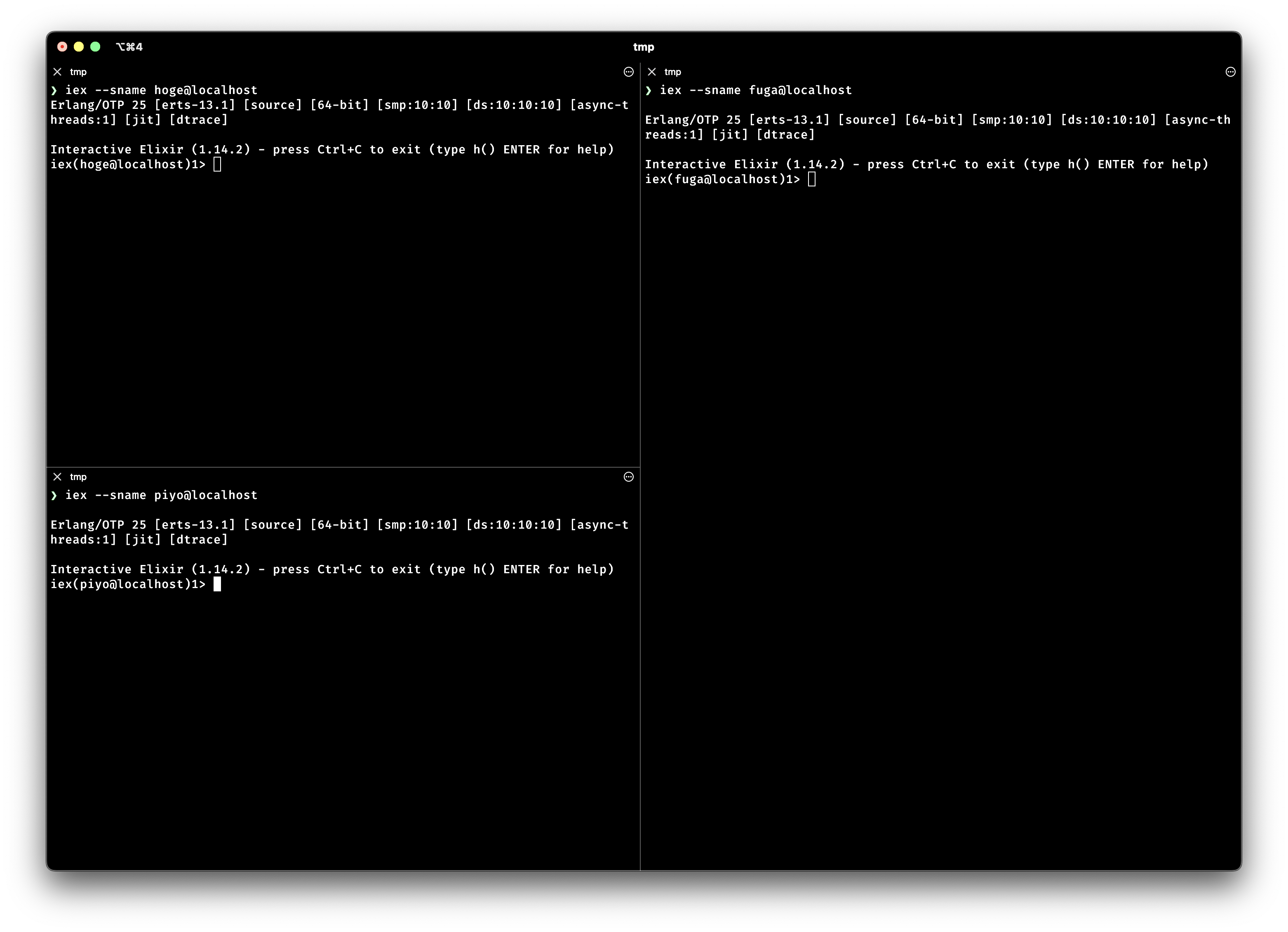Close the piyo@localhost pane

(x=57, y=476)
